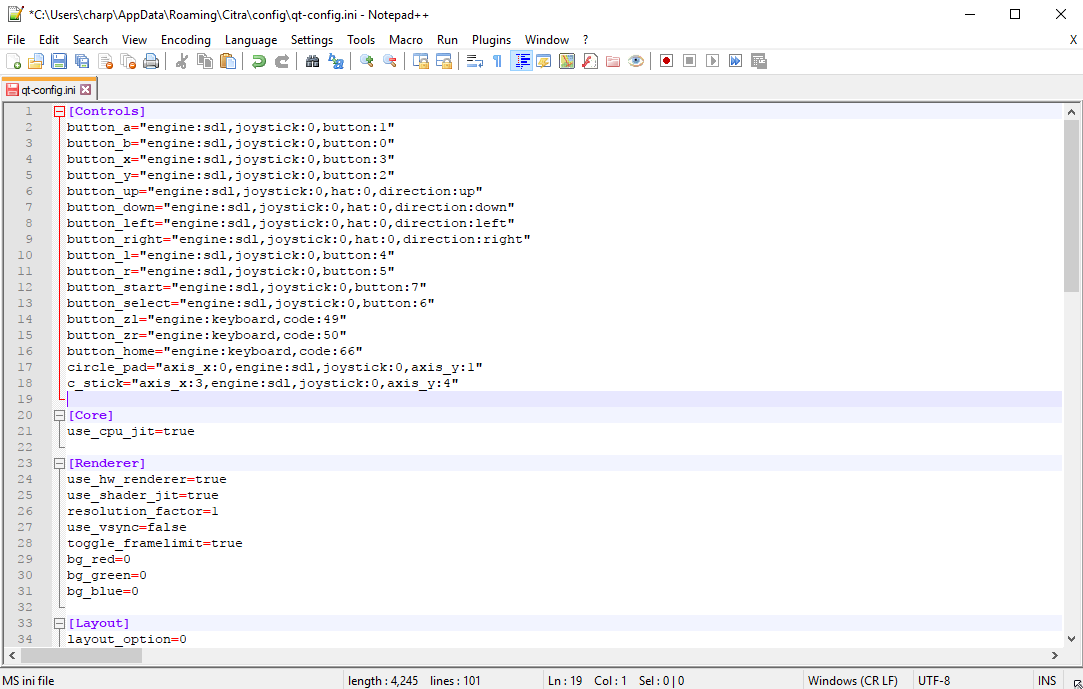1083x689 pixels.
Task: Click the vertical scrollbar down arrow
Action: click(x=1071, y=638)
